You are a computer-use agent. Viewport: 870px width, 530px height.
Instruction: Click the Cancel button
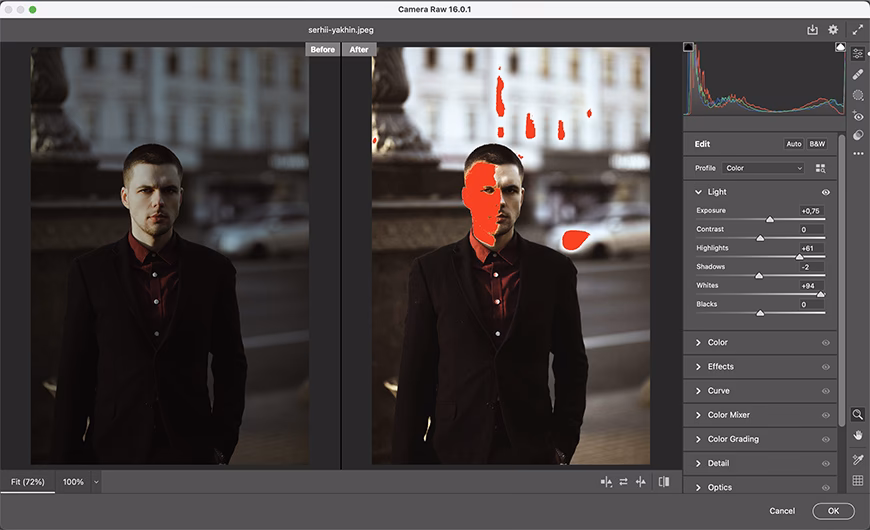click(782, 511)
